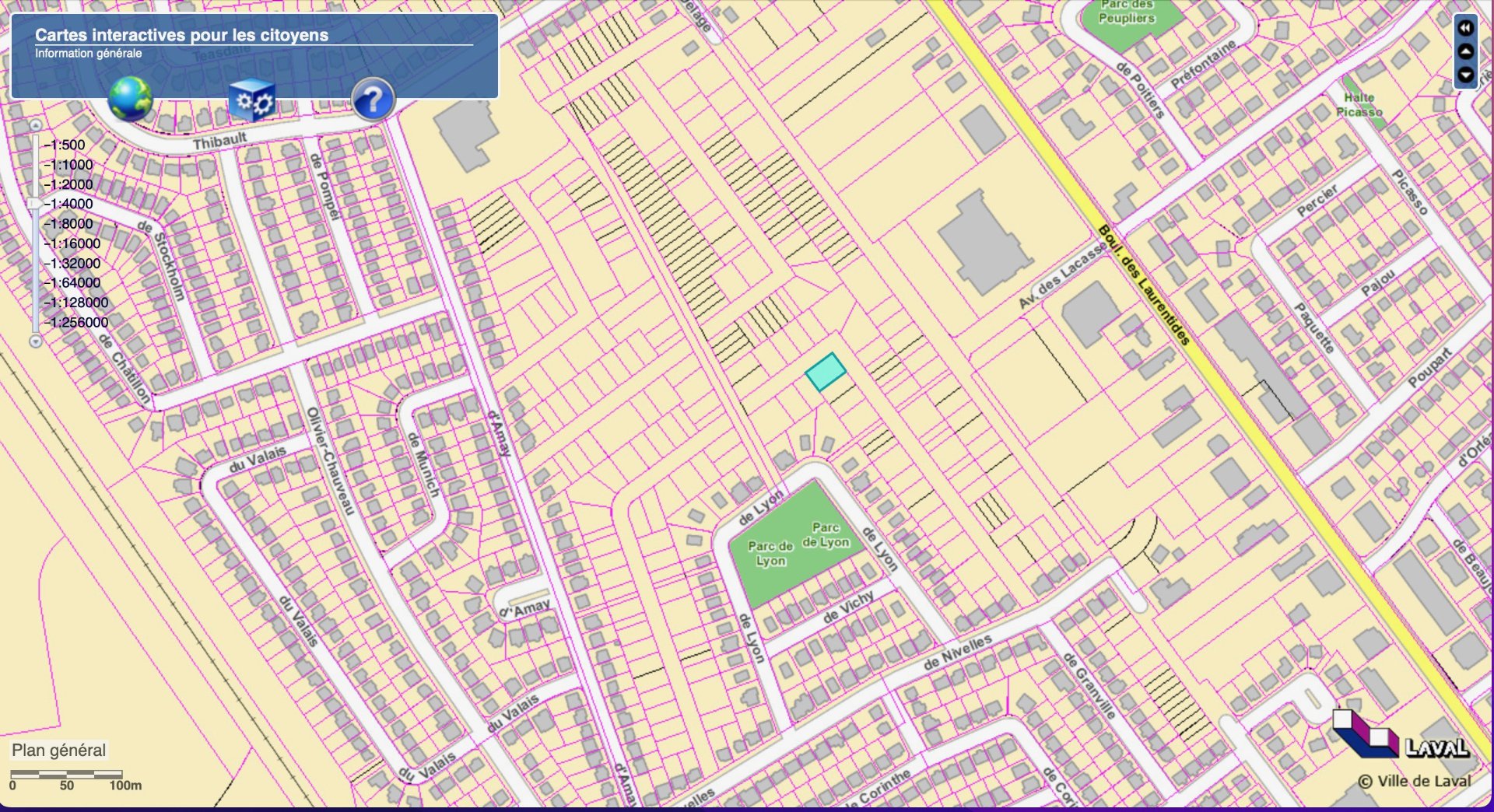Click the down arrow in the blue side panel
Image resolution: width=1494 pixels, height=812 pixels.
coord(1465,75)
